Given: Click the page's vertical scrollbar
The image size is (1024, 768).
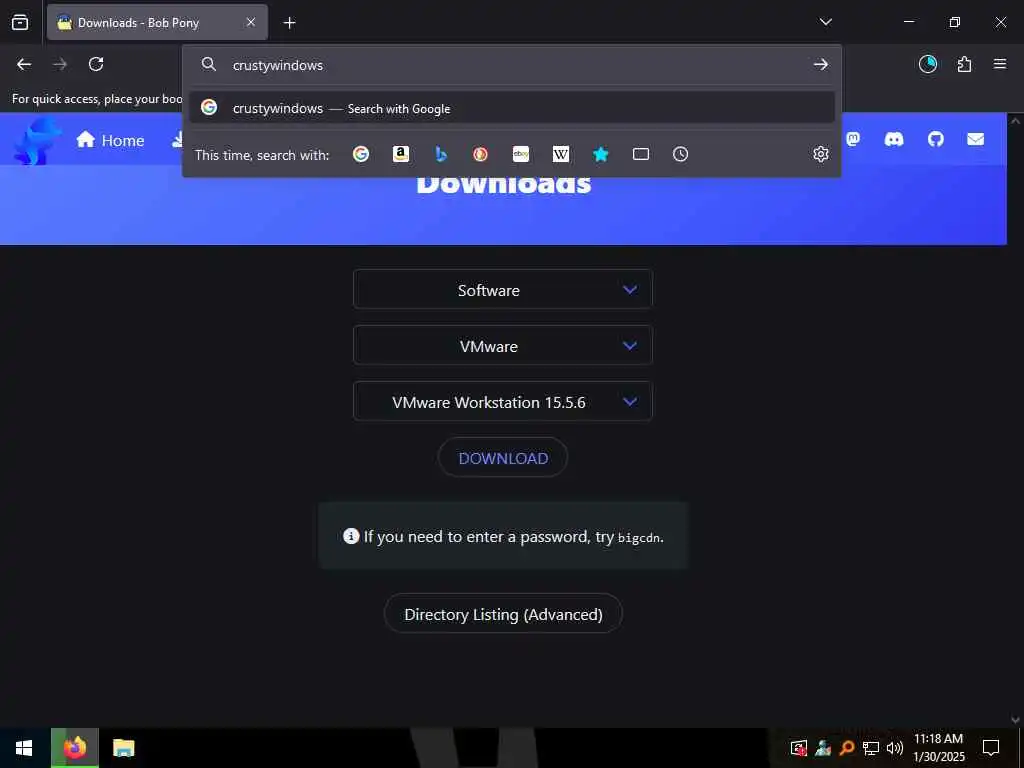Looking at the screenshot, I should pyautogui.click(x=1015, y=418).
